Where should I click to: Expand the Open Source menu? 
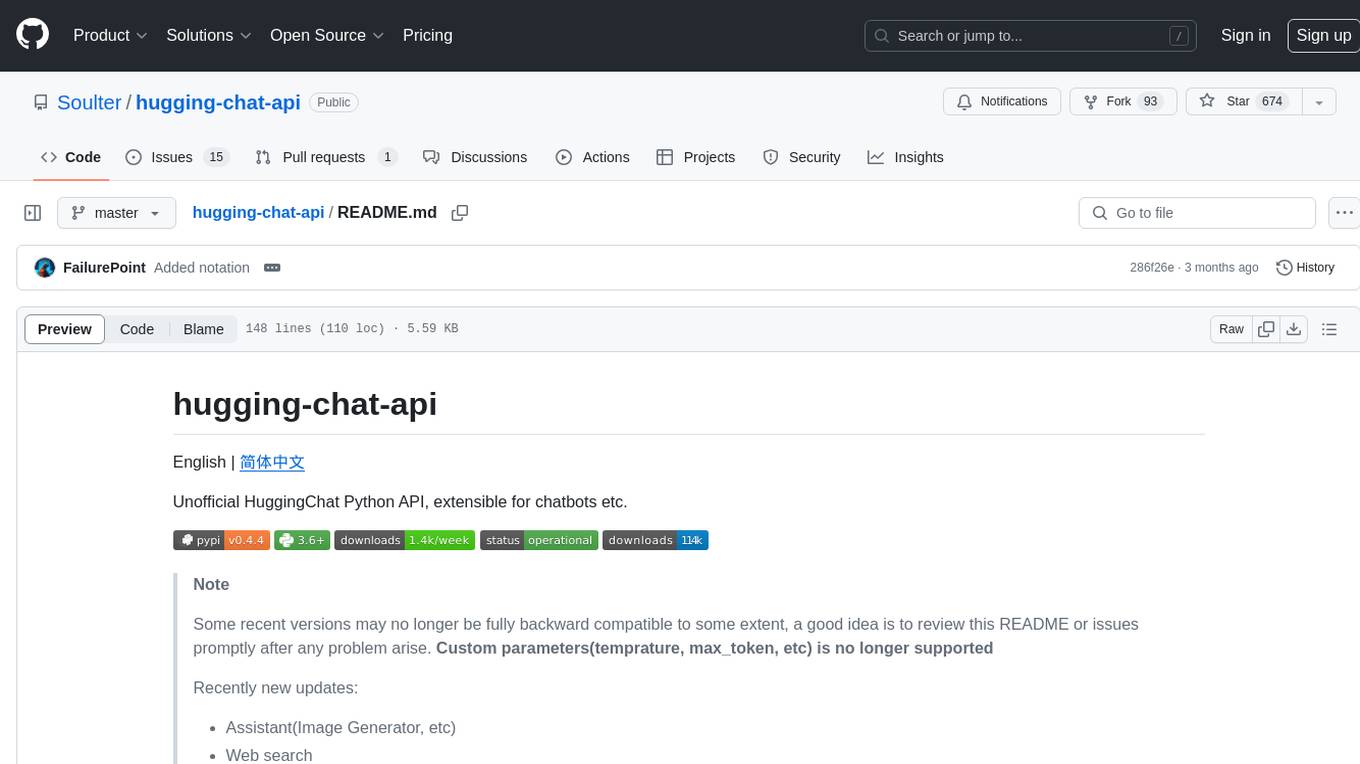pyautogui.click(x=327, y=35)
